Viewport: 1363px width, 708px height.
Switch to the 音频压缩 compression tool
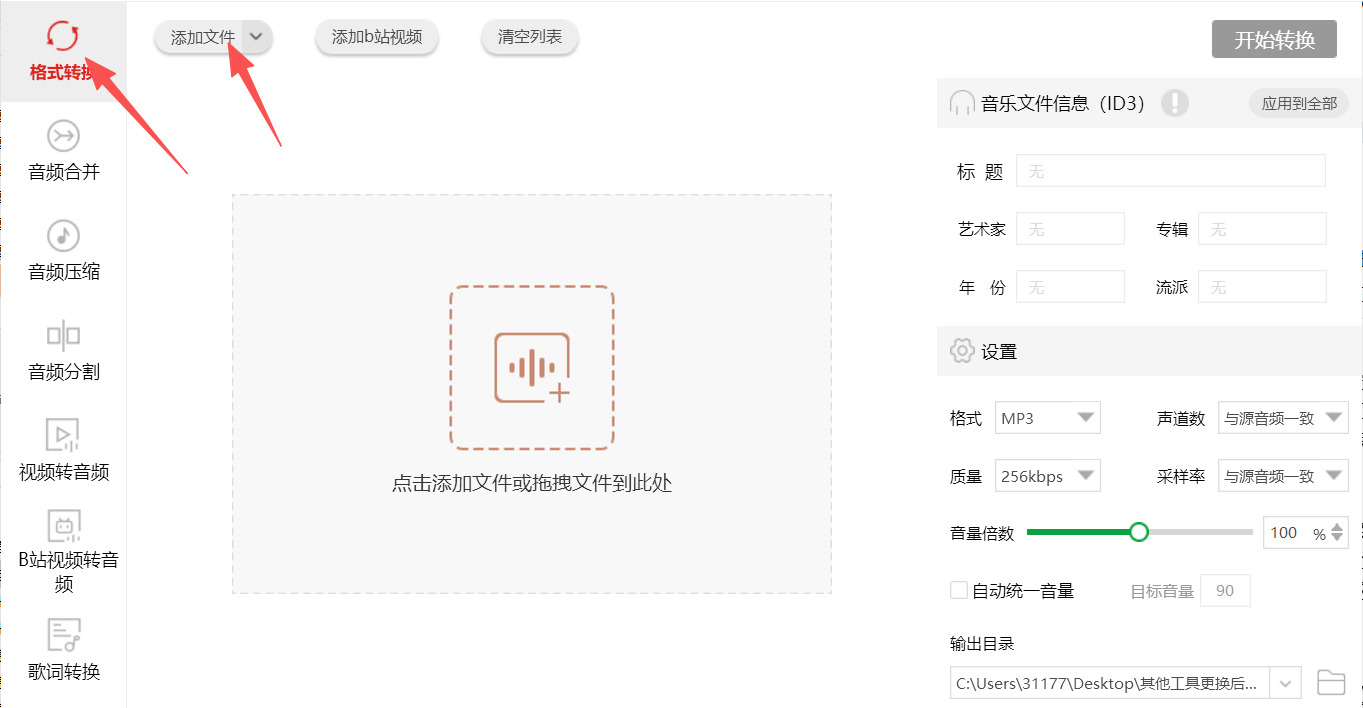pos(63,250)
